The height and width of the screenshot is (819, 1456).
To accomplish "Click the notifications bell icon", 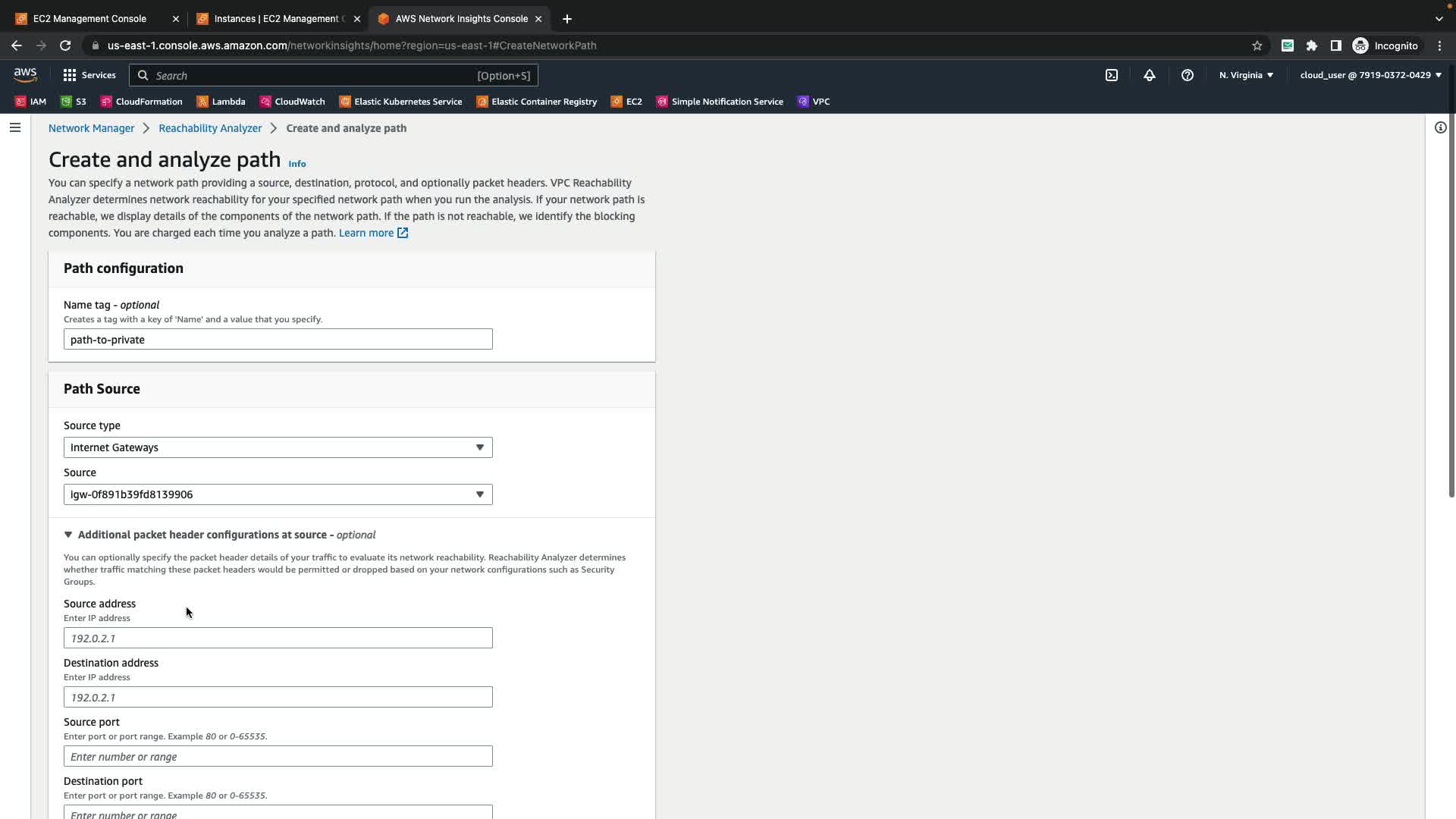I will click(1149, 75).
